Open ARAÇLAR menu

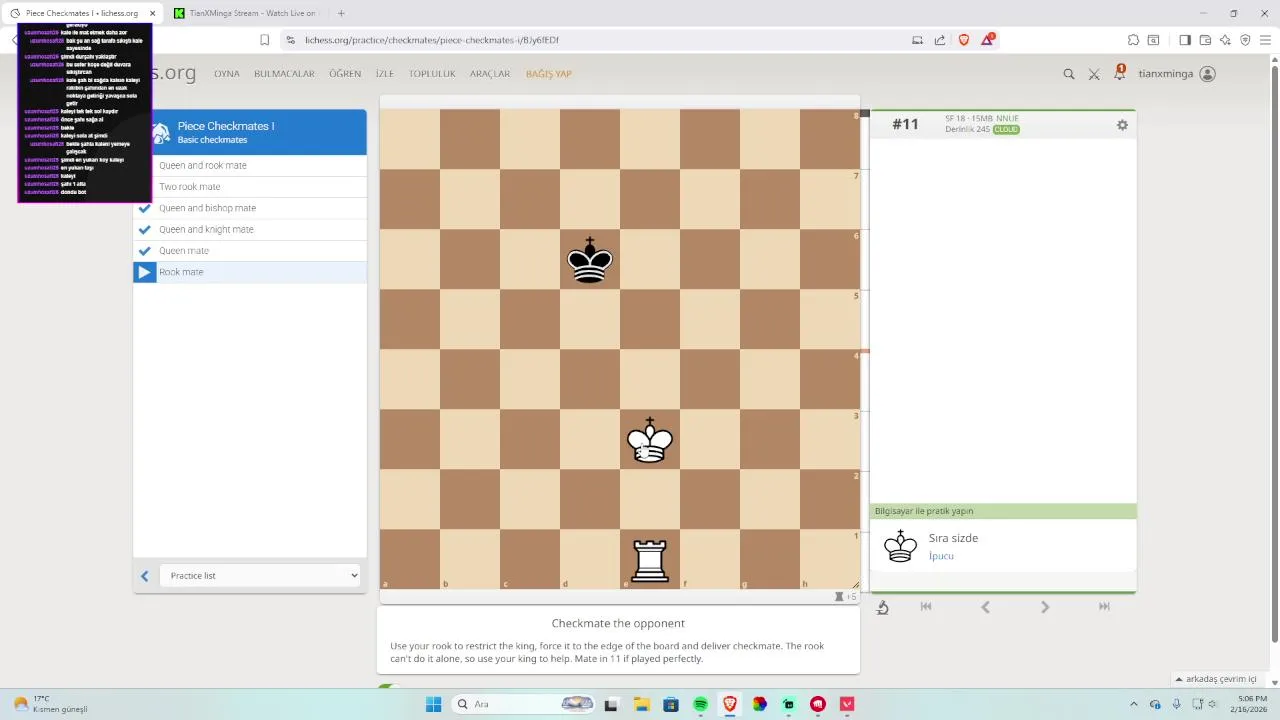tap(490, 74)
